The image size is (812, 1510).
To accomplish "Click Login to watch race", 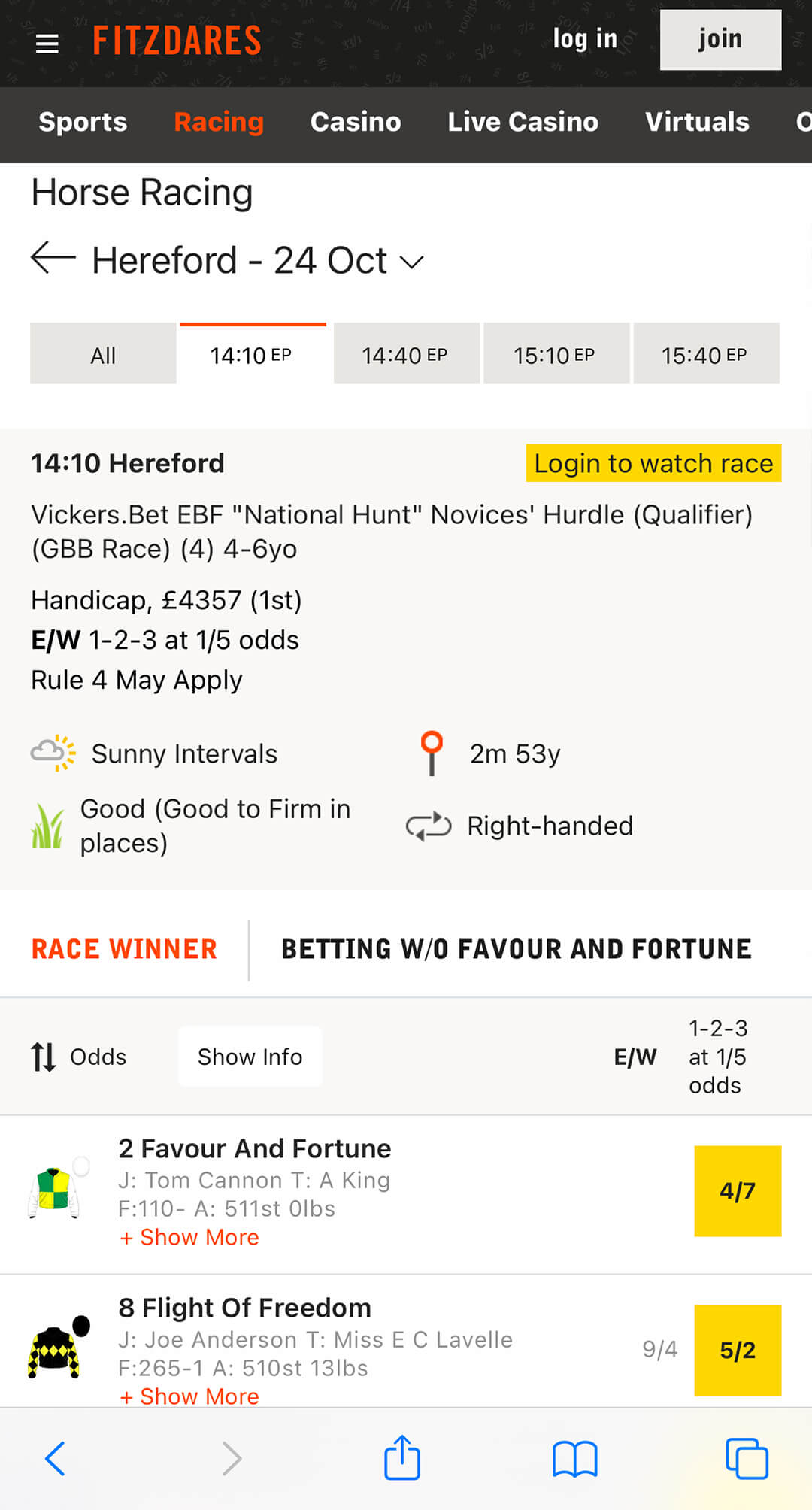I will (x=653, y=463).
